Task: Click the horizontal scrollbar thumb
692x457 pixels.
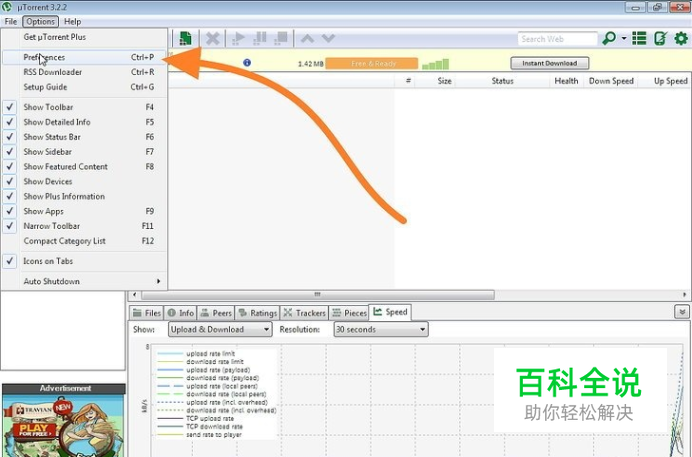Action: tap(317, 295)
